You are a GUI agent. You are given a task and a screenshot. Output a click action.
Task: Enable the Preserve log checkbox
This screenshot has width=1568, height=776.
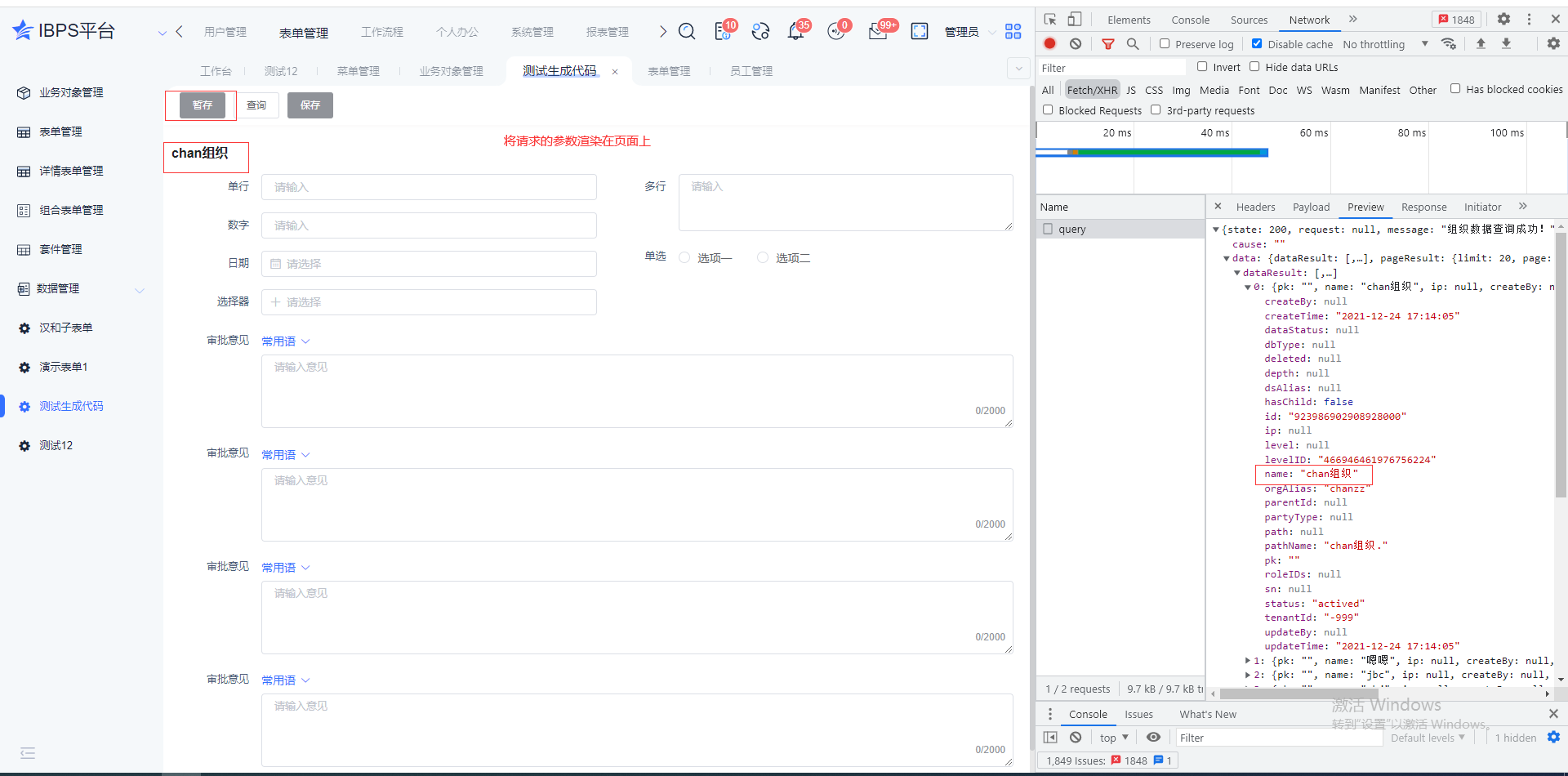click(x=1165, y=44)
